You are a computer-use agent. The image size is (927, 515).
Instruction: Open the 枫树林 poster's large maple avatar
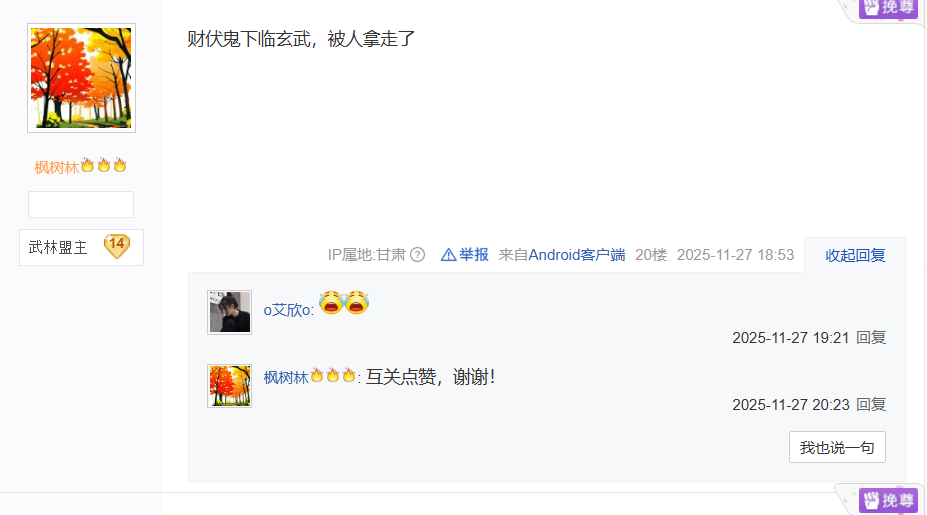pyautogui.click(x=82, y=78)
